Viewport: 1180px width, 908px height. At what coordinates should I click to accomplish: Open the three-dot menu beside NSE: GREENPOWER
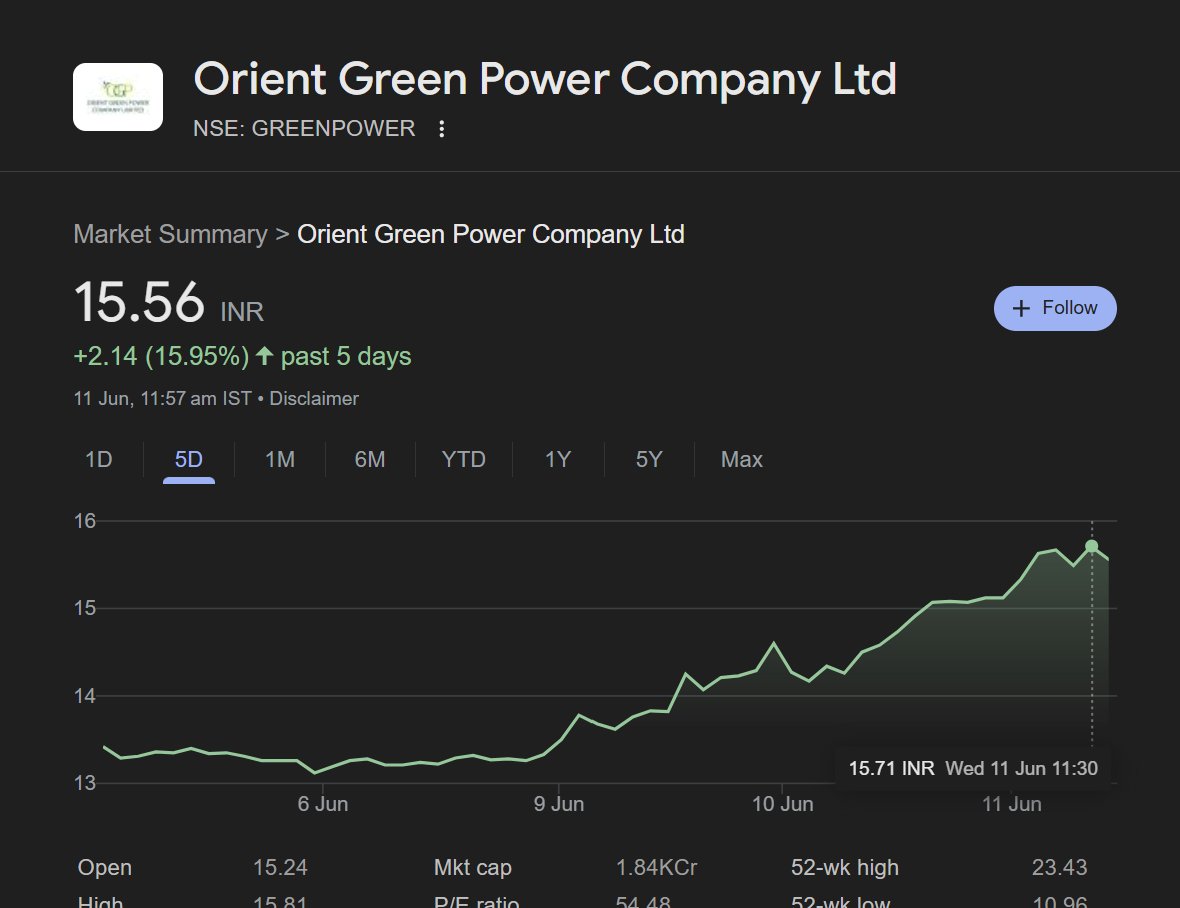(442, 129)
